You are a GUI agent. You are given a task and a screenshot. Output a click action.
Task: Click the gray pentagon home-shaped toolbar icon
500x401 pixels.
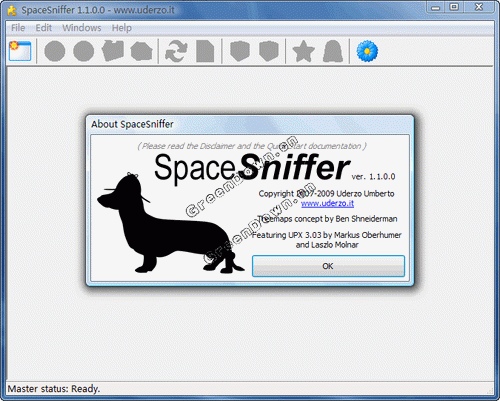[142, 51]
